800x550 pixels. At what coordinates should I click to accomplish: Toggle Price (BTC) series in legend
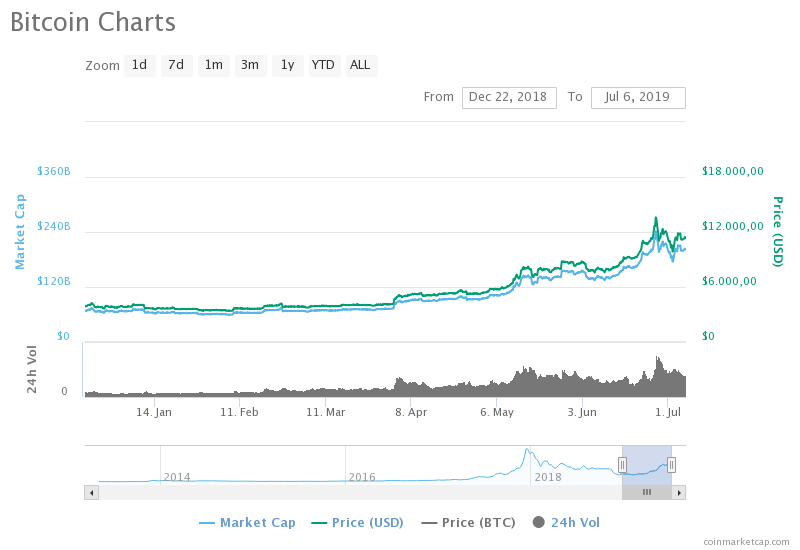[468, 522]
